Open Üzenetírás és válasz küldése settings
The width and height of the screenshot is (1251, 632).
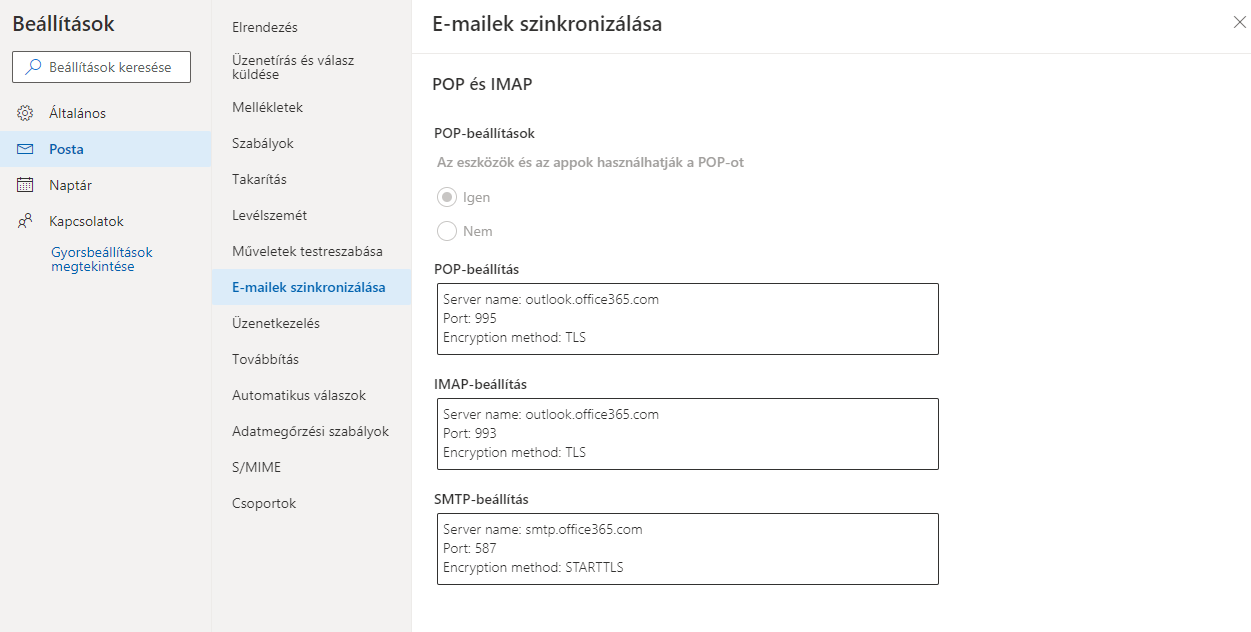[x=293, y=67]
